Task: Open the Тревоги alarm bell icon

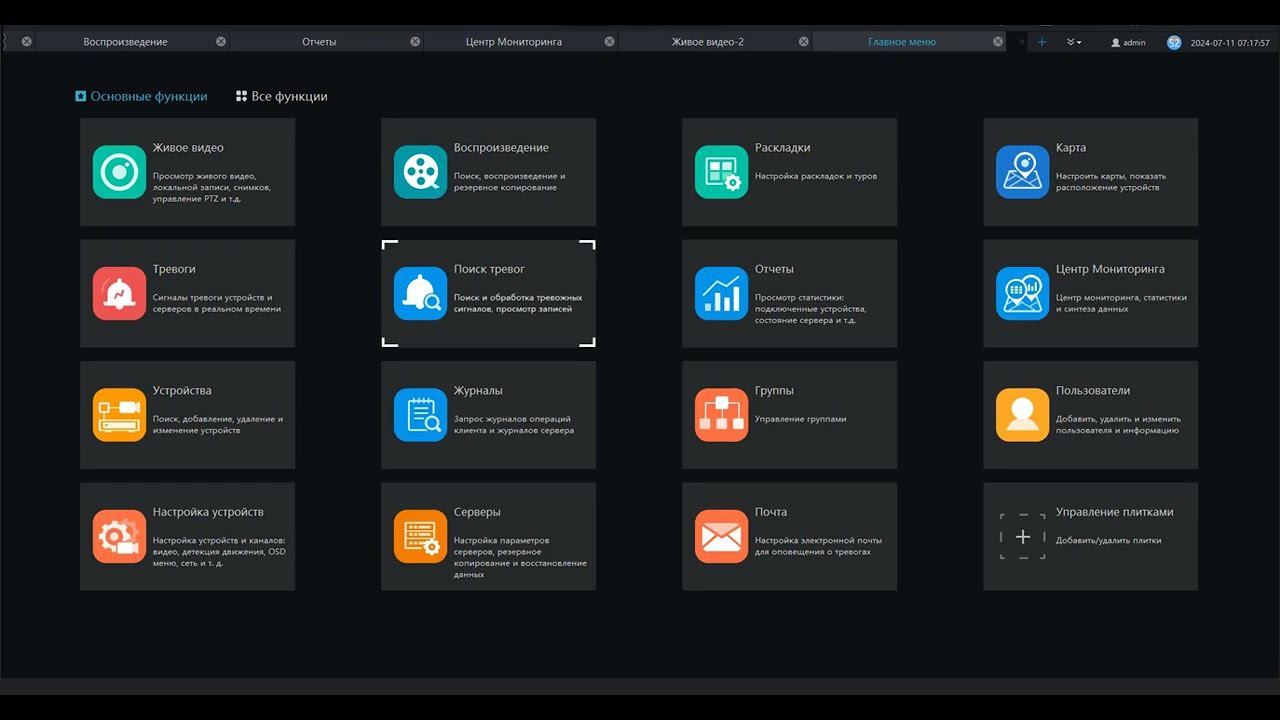Action: (x=119, y=294)
